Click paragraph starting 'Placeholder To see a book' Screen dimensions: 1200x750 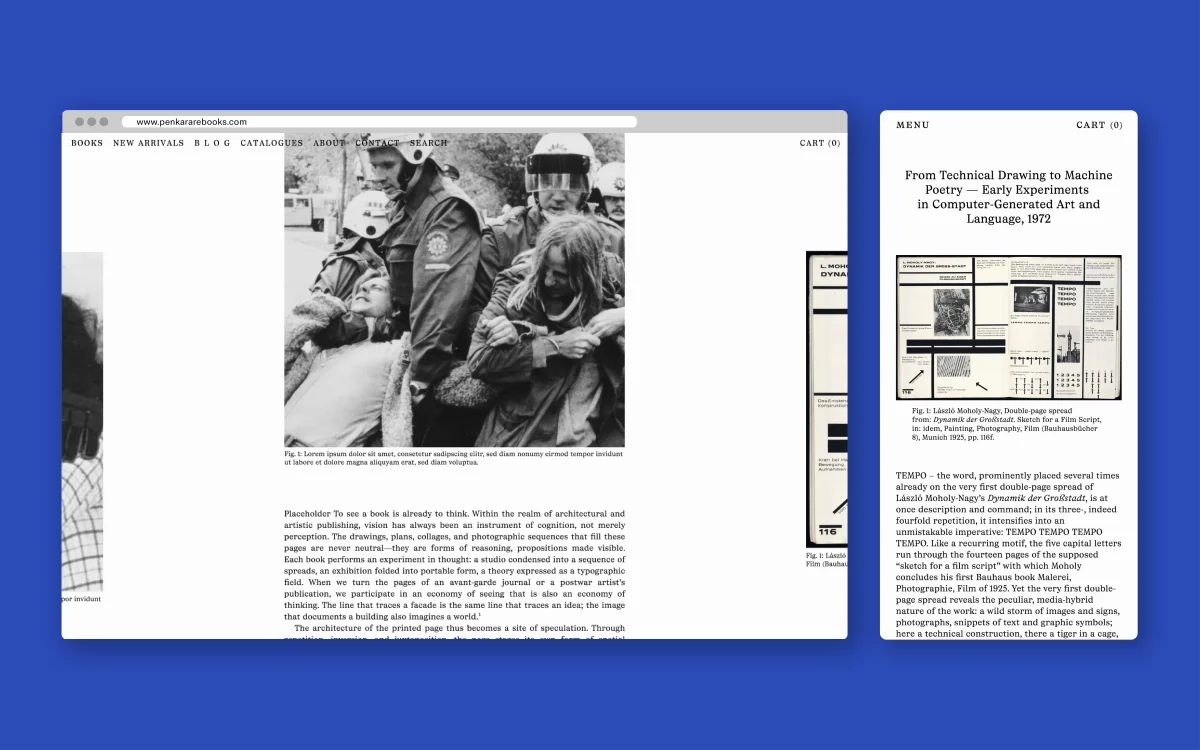click(454, 565)
